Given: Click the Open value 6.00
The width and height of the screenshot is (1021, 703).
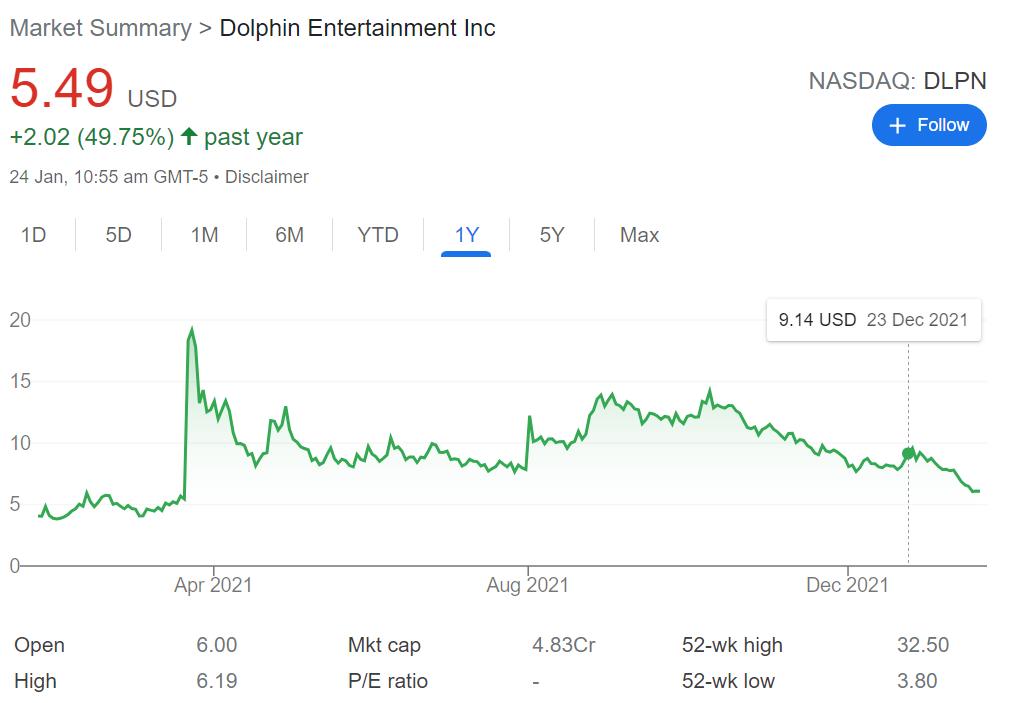Looking at the screenshot, I should click(217, 644).
